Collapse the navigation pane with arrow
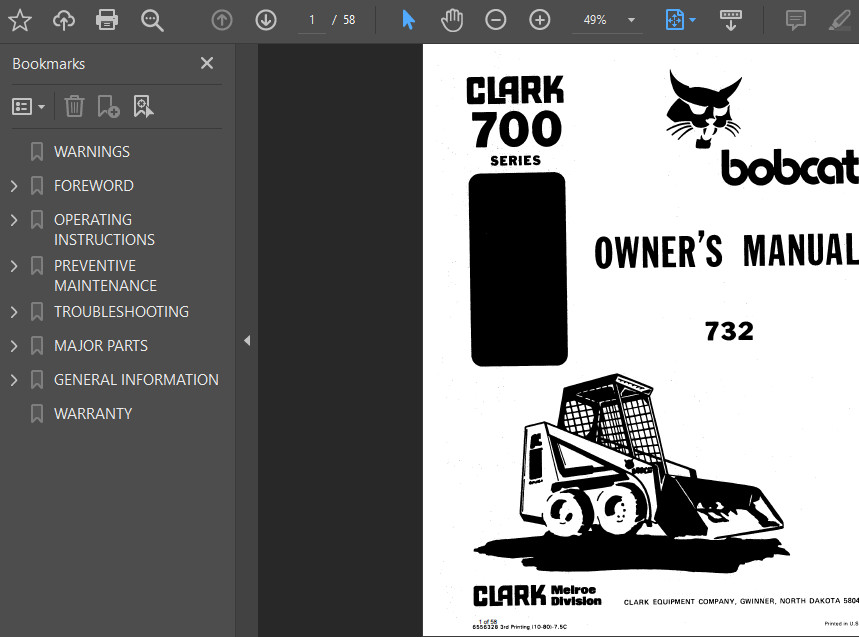 [x=247, y=340]
